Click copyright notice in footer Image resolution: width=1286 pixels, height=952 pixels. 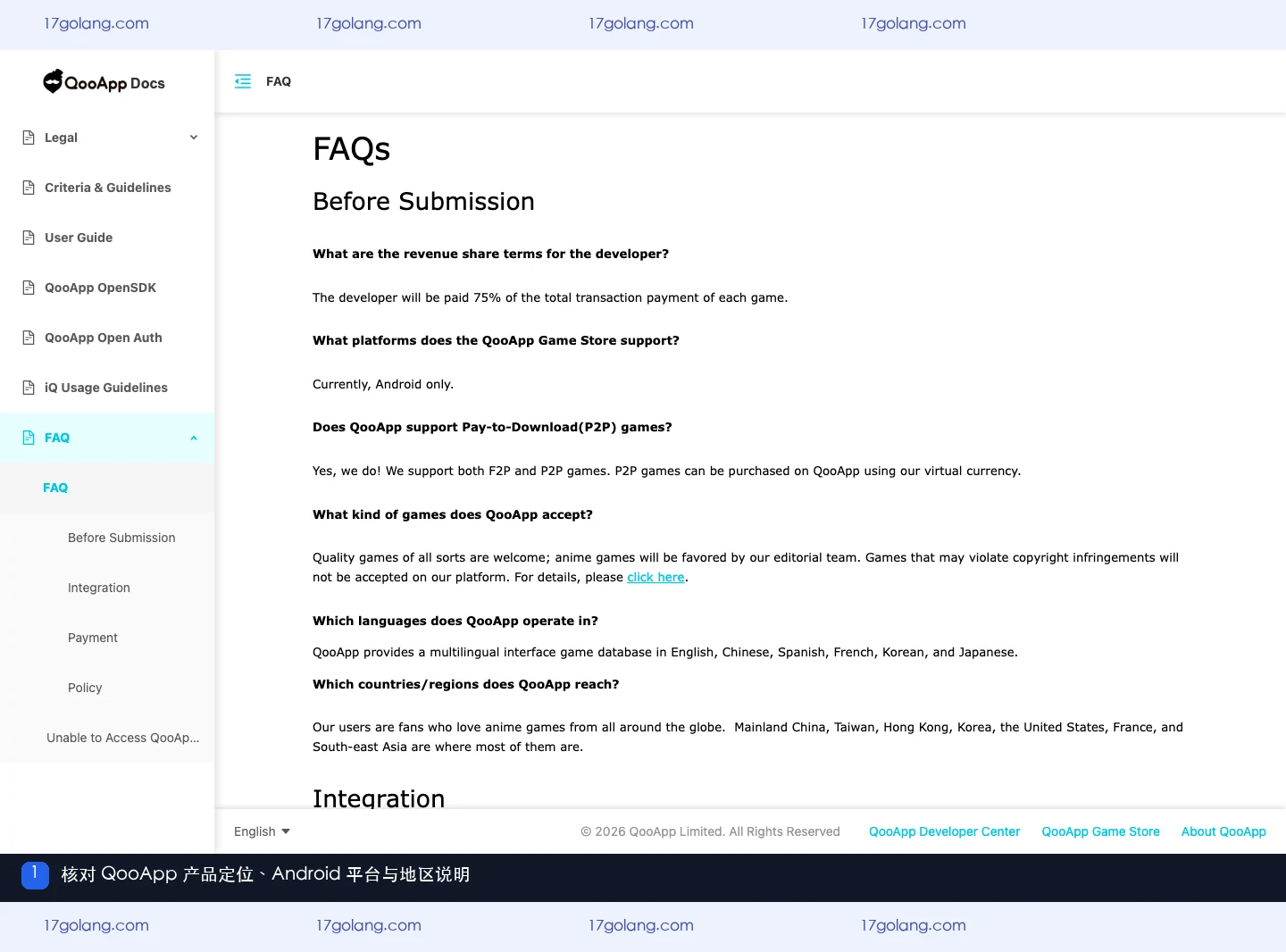710,831
